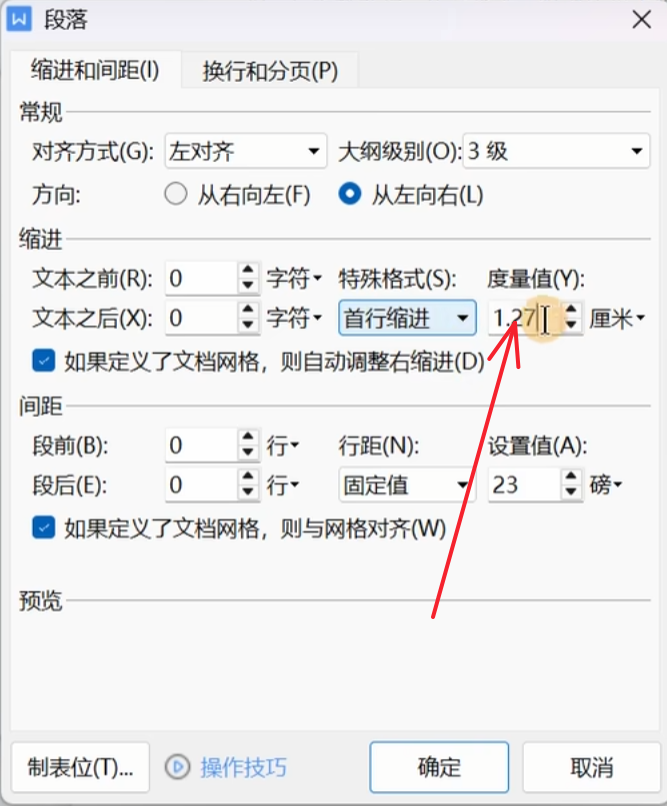Decrease 文本之前 value with down arrow

click(x=248, y=286)
